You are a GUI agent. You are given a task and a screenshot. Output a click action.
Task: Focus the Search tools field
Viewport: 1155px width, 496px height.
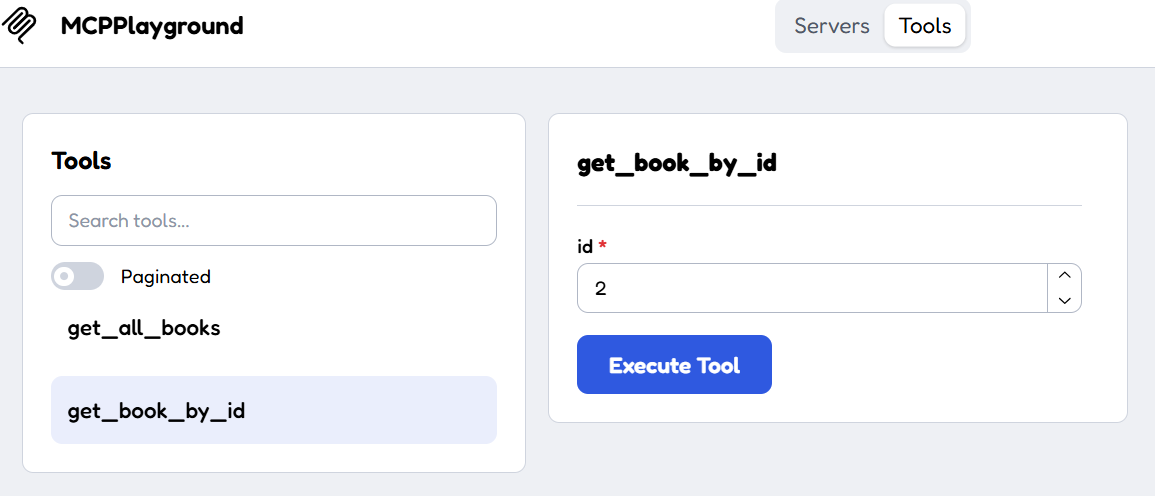274,220
